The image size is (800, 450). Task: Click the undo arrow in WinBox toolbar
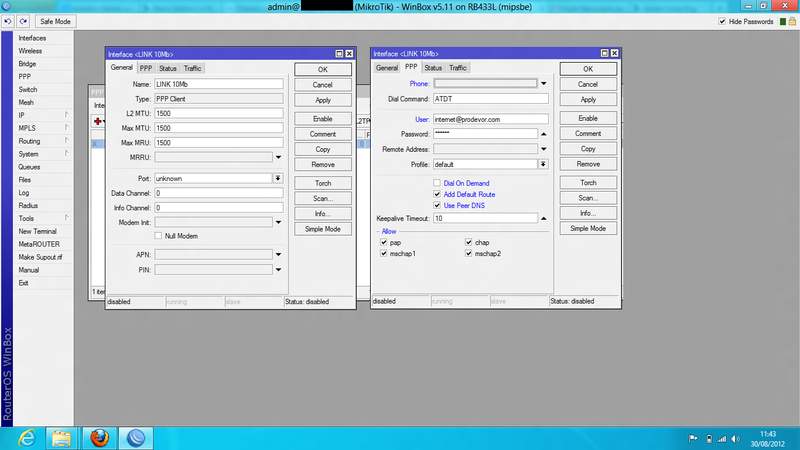[8, 21]
